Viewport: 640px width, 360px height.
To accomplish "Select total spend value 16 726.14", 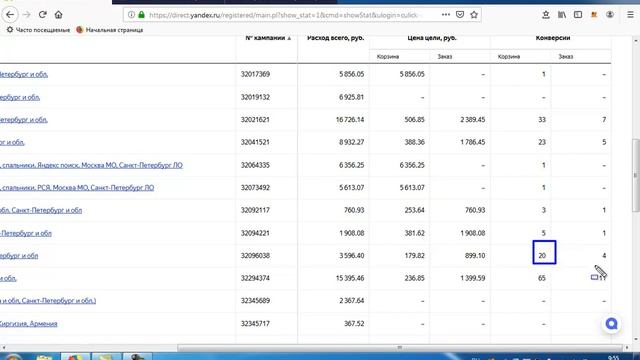I will [x=350, y=120].
